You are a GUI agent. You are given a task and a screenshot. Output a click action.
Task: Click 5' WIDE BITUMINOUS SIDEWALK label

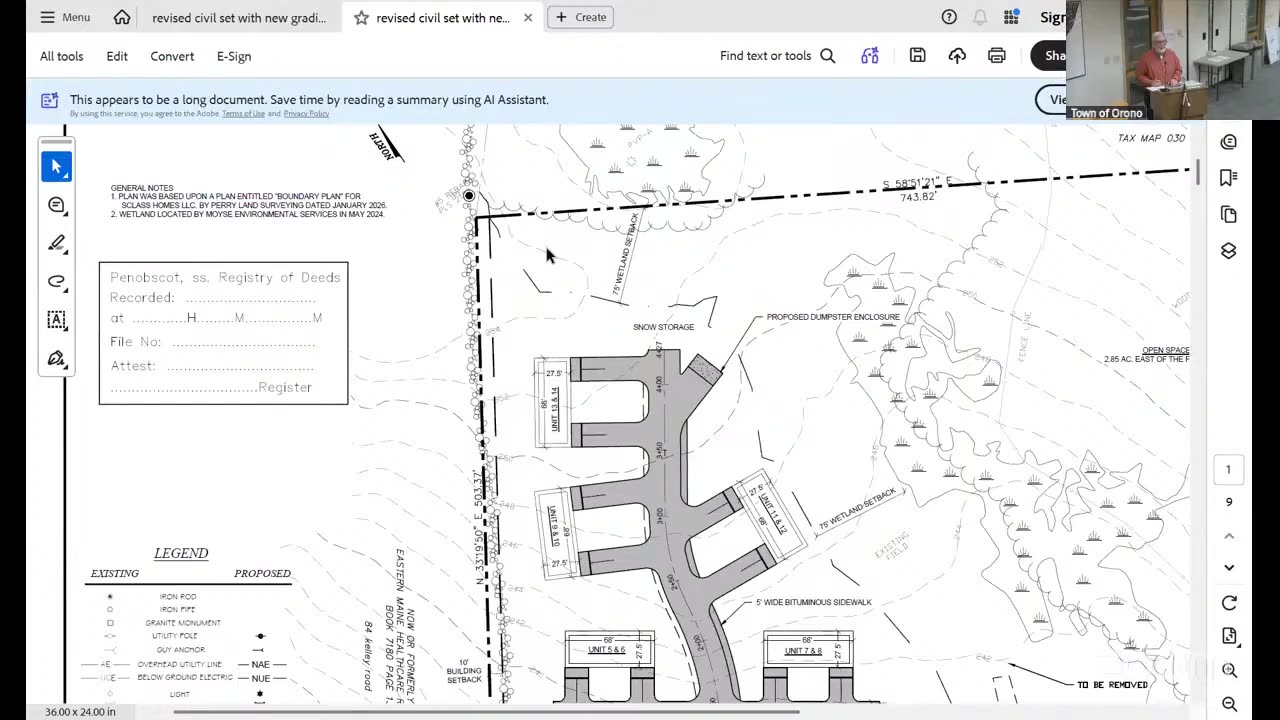pos(813,602)
